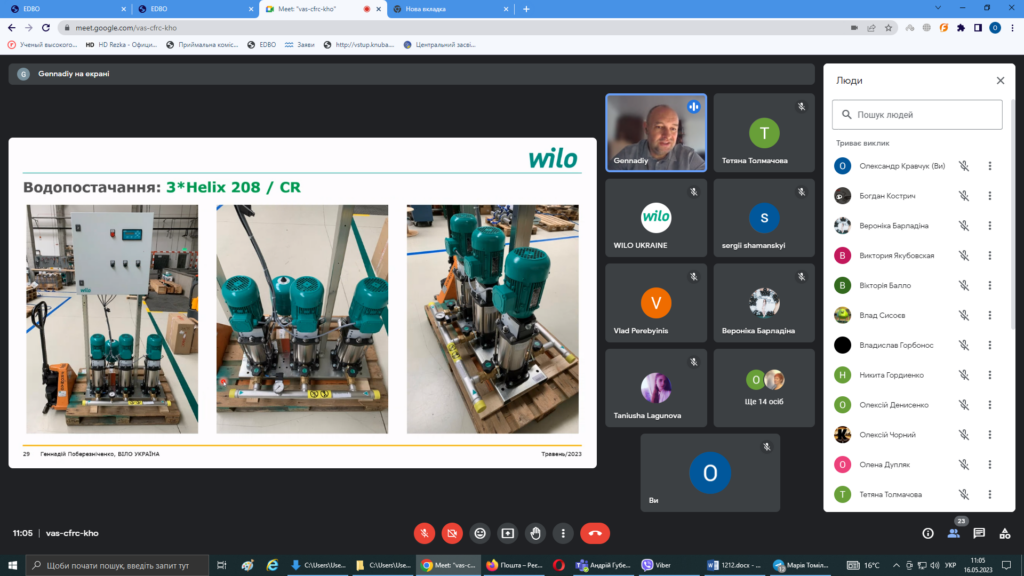
Task: Click muted mic icon for Олексій Денисенко
Action: pos(964,405)
